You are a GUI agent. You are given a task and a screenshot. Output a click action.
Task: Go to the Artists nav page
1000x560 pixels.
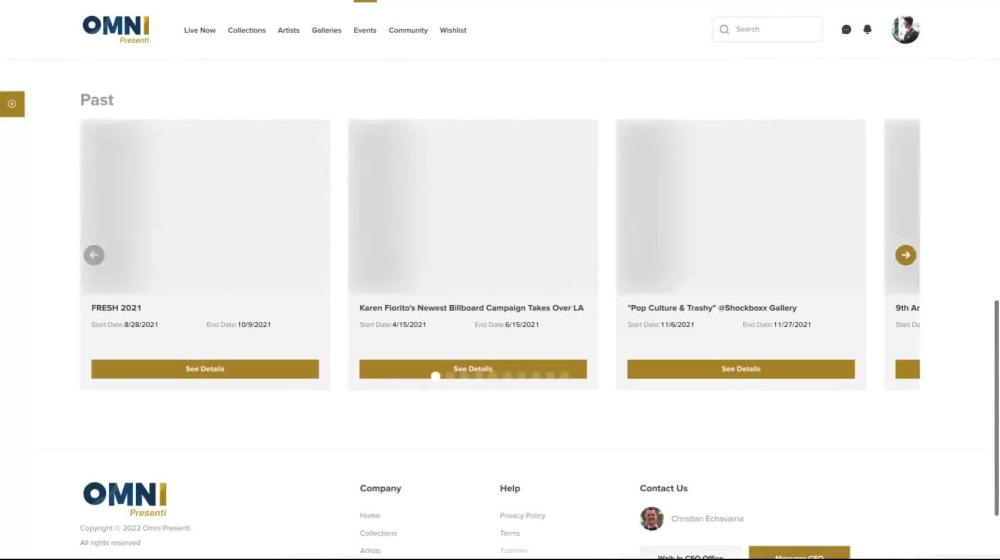click(x=288, y=30)
